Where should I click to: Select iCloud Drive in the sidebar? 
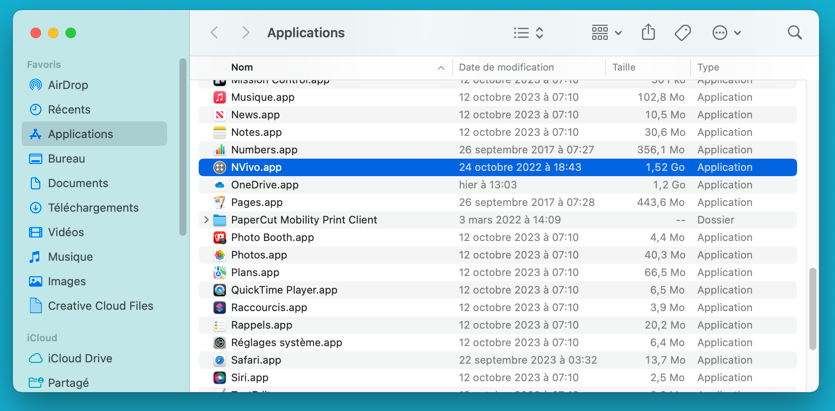click(80, 358)
